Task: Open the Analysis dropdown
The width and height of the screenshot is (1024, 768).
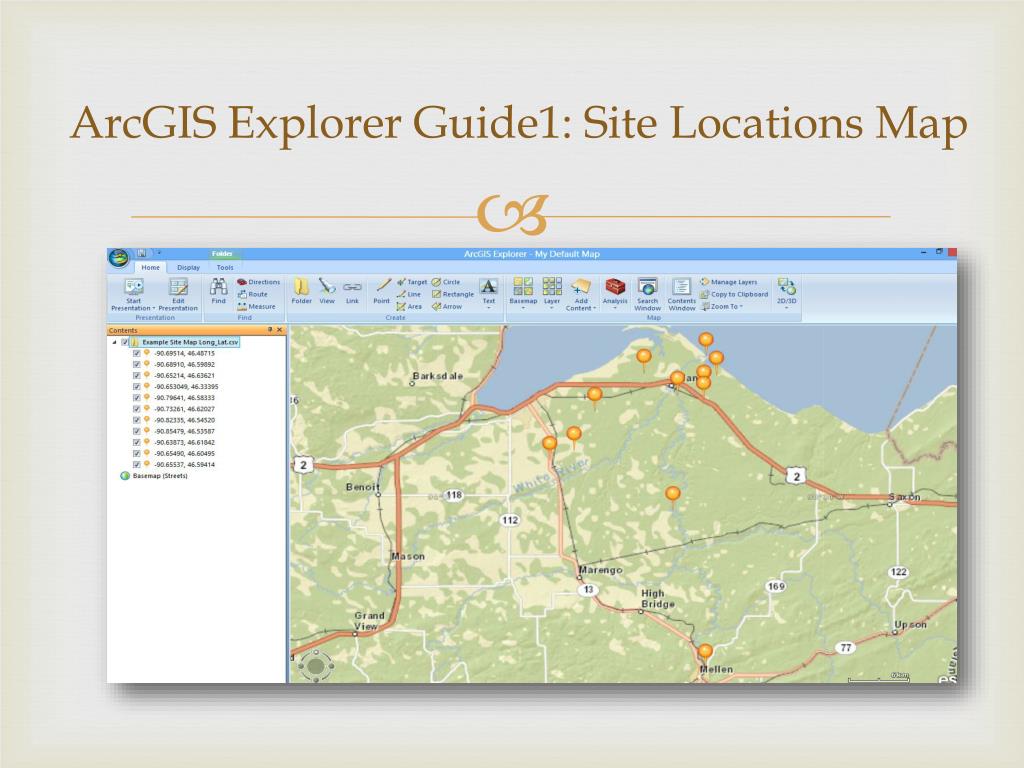Action: tap(615, 295)
